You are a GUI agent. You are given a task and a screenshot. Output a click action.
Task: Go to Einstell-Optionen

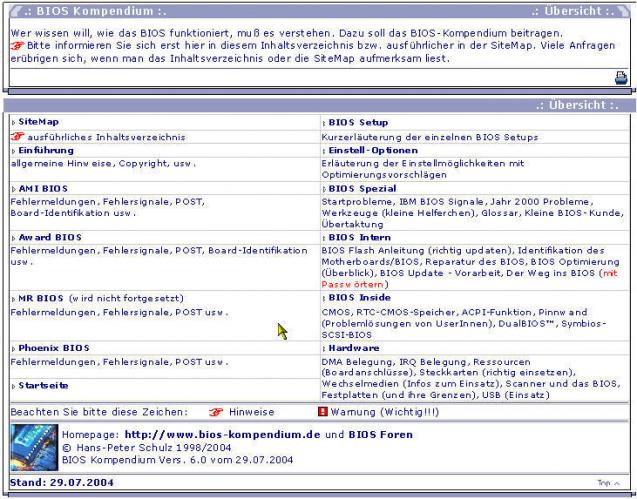click(373, 150)
